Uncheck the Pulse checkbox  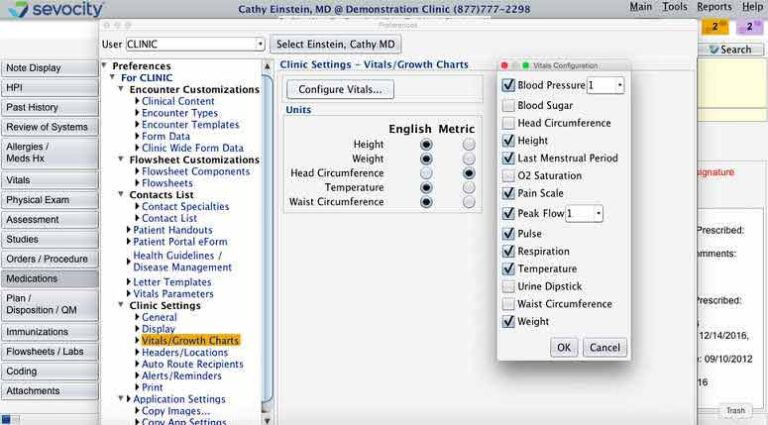point(508,234)
